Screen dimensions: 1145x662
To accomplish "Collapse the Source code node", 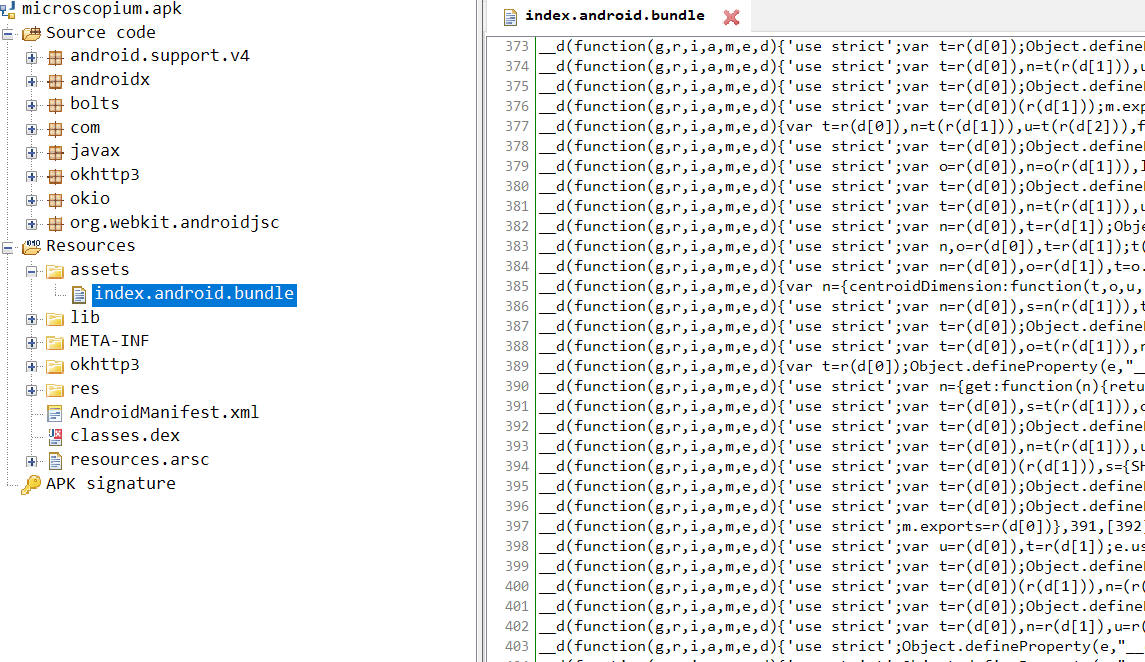I will coord(8,34).
